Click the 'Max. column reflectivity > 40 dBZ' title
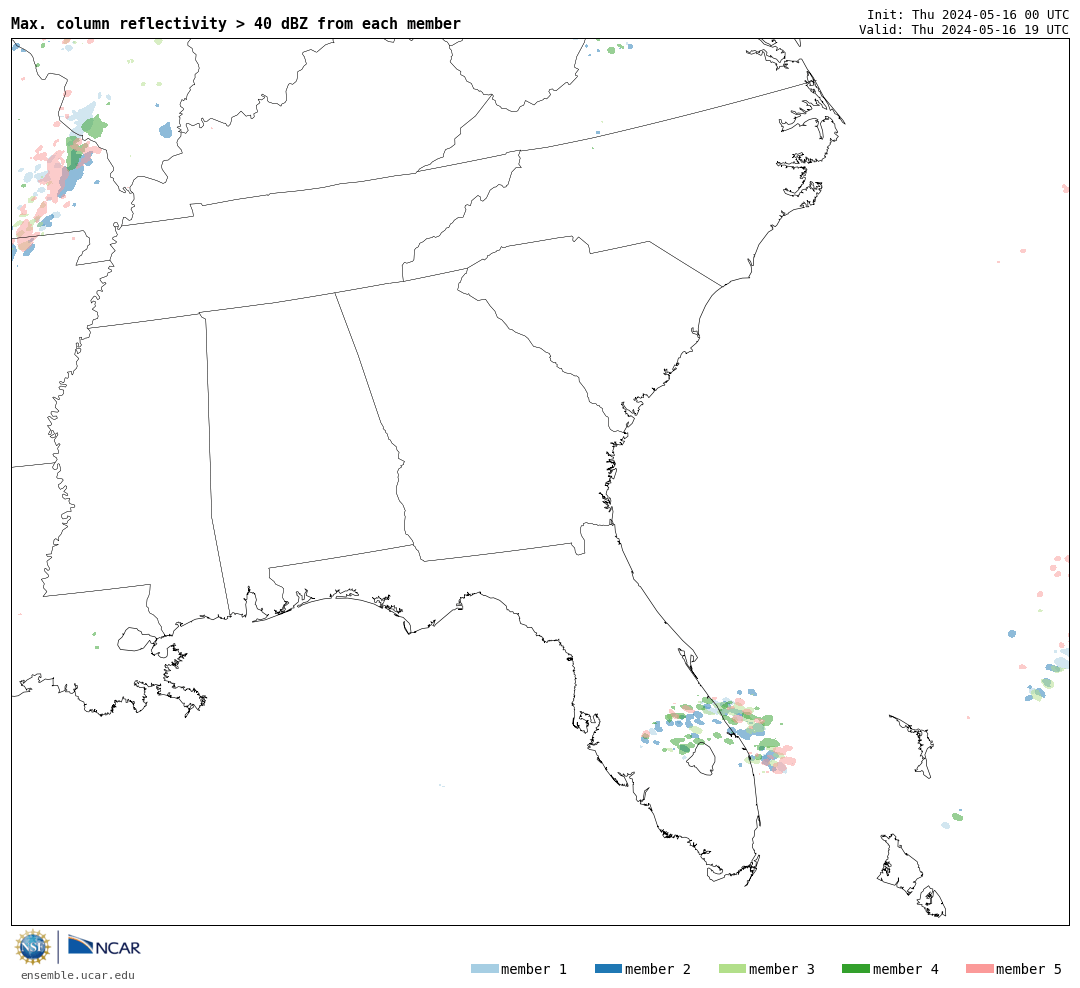The width and height of the screenshot is (1080, 988). tap(236, 23)
